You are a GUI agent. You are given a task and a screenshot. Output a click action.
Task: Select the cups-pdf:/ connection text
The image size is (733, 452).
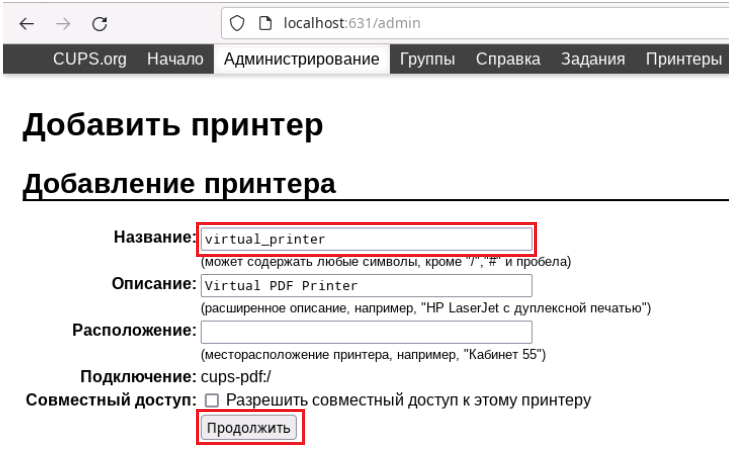[236, 377]
